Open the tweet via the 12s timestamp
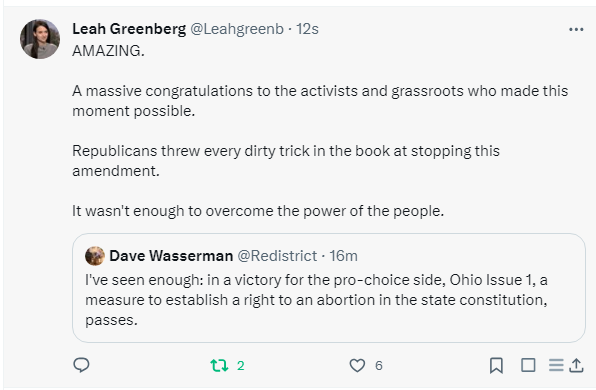596x390 pixels. click(x=307, y=29)
